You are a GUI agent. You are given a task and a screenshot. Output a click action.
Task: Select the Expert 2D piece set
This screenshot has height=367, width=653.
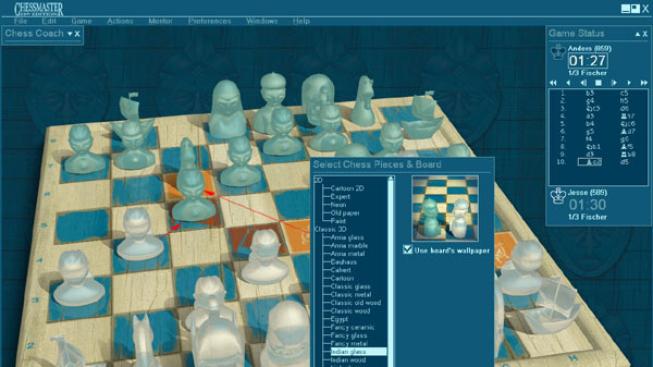[x=340, y=197]
